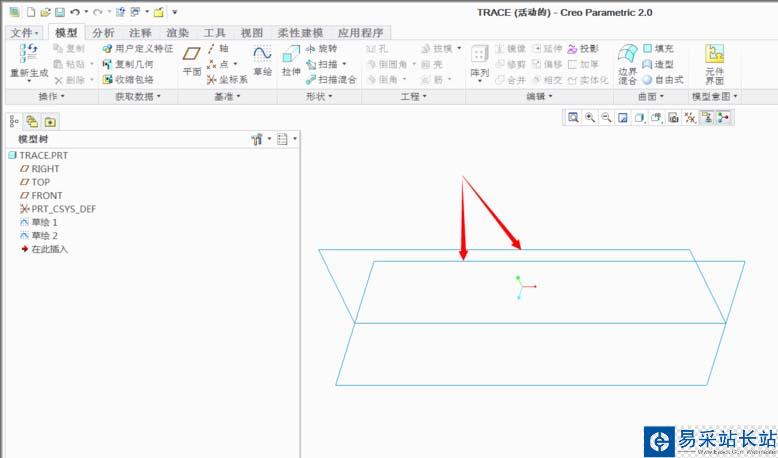
Task: Click the 扫描混合 swept blend tool
Action: [x=331, y=79]
